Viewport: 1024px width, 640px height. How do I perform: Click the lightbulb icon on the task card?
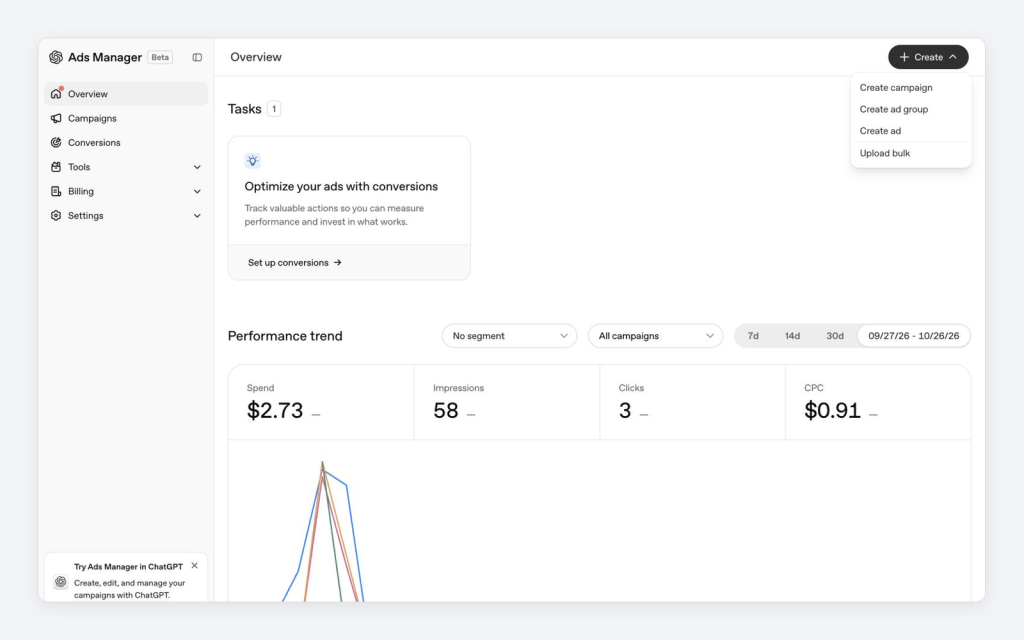click(253, 161)
